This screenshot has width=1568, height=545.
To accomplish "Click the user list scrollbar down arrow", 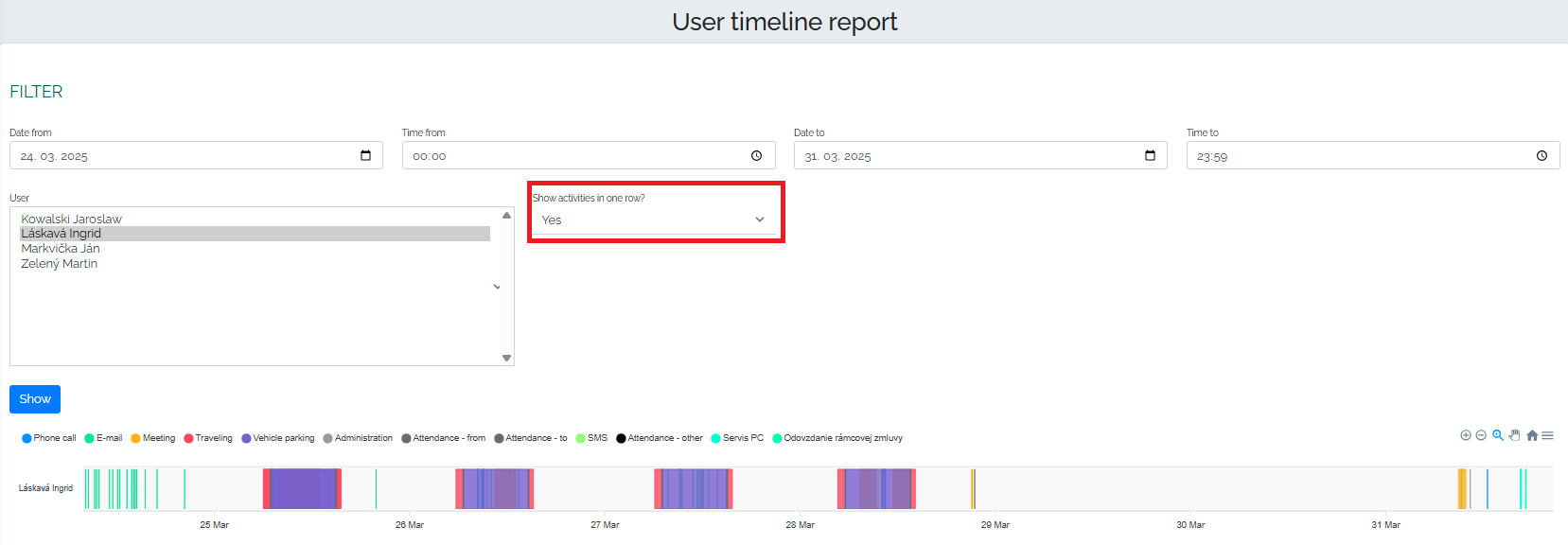I will pyautogui.click(x=506, y=358).
